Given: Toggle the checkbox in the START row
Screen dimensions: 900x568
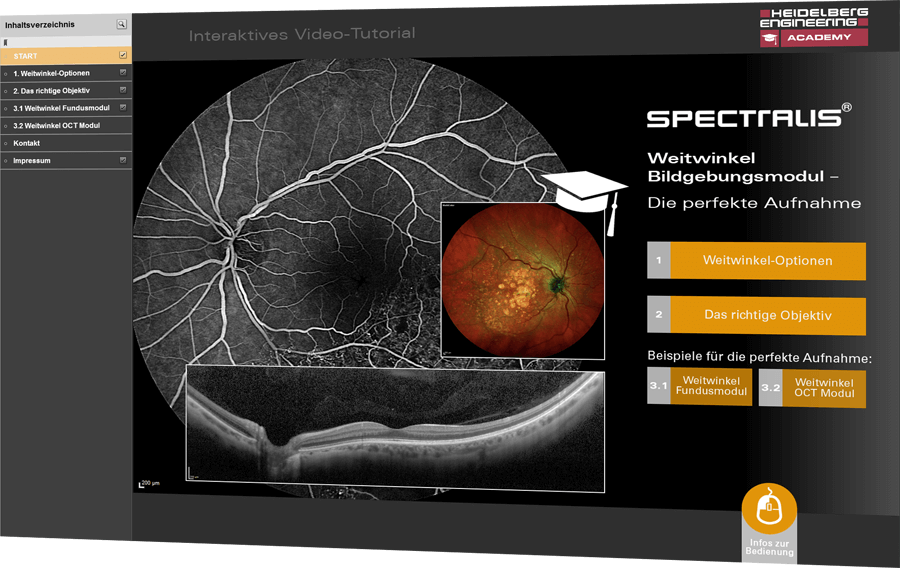Looking at the screenshot, I should 122,55.
